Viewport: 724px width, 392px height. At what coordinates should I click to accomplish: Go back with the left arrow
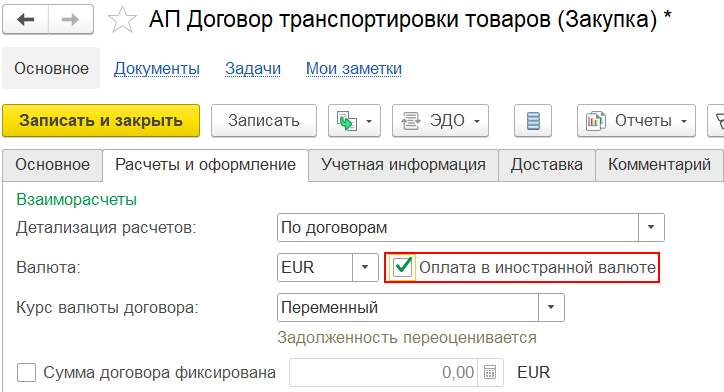pos(25,19)
